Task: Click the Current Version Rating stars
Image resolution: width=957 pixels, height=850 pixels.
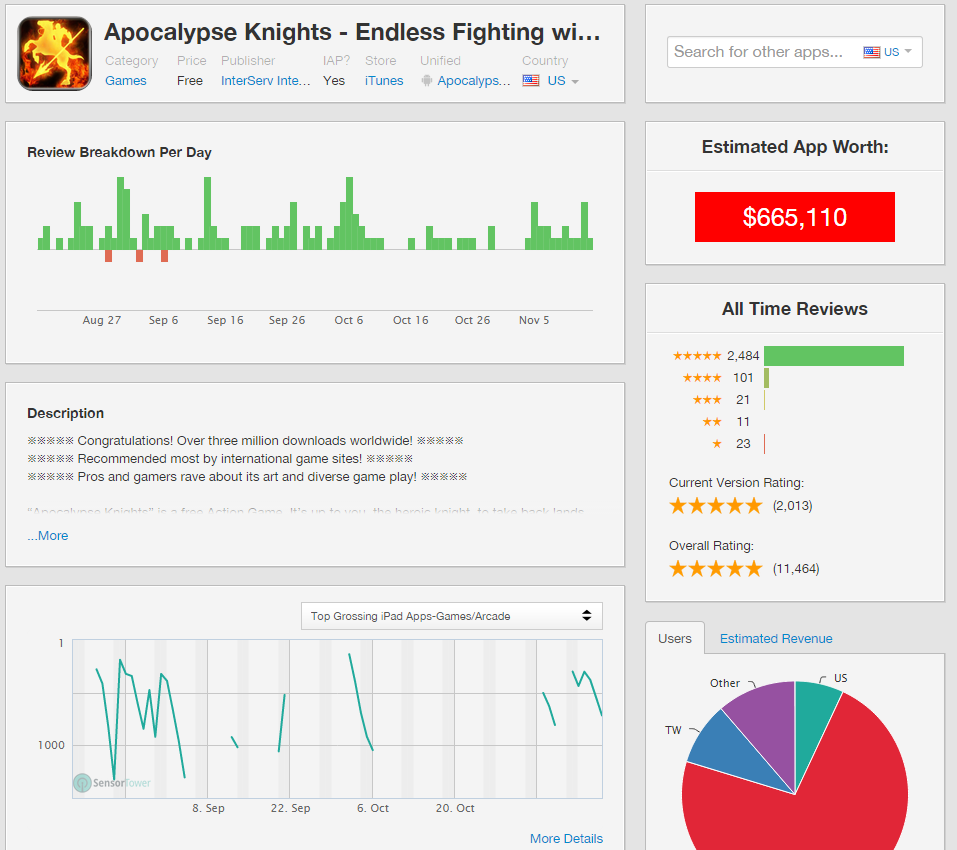Action: click(716, 506)
